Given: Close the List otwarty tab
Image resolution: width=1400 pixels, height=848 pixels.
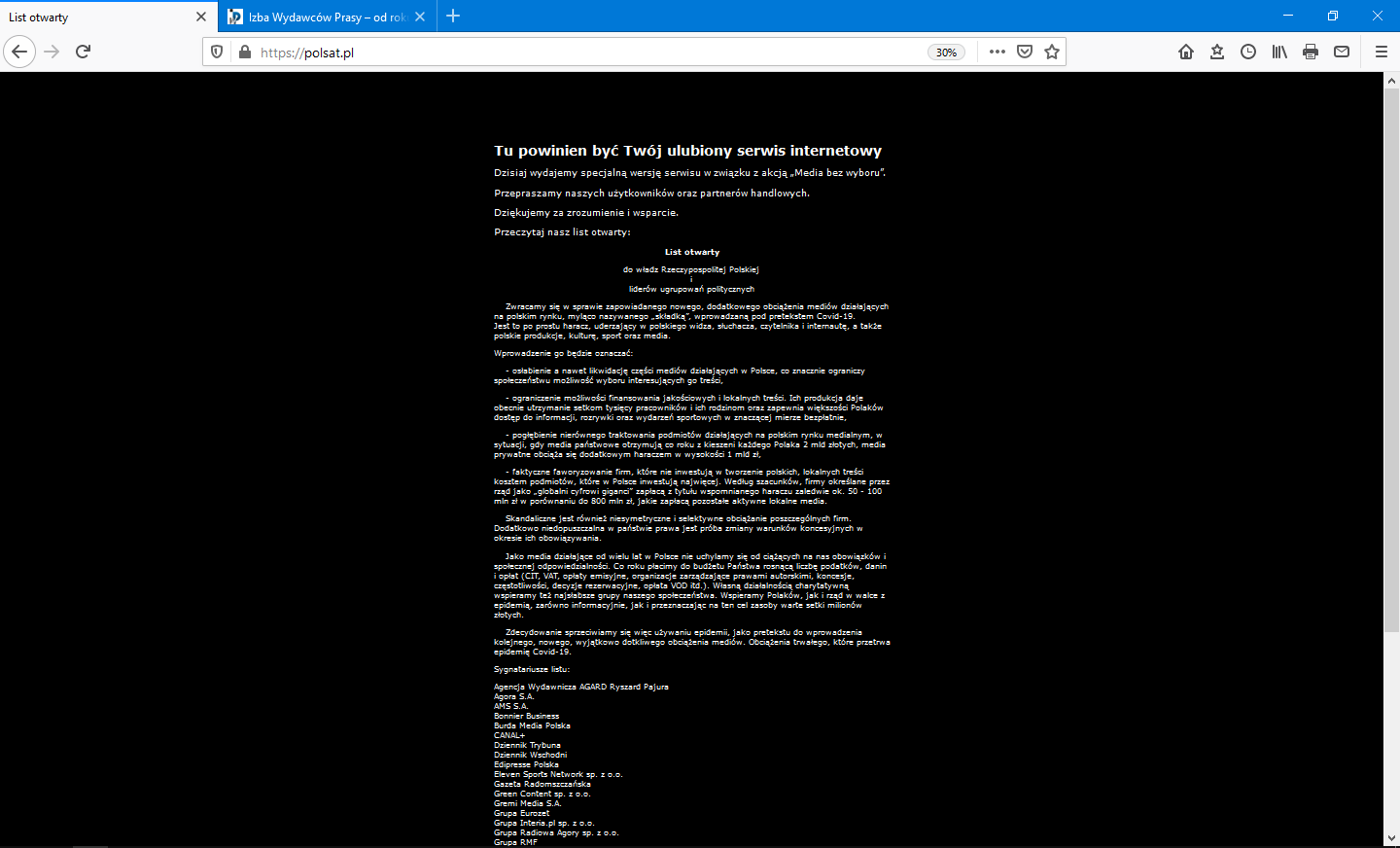Looking at the screenshot, I should pyautogui.click(x=201, y=17).
